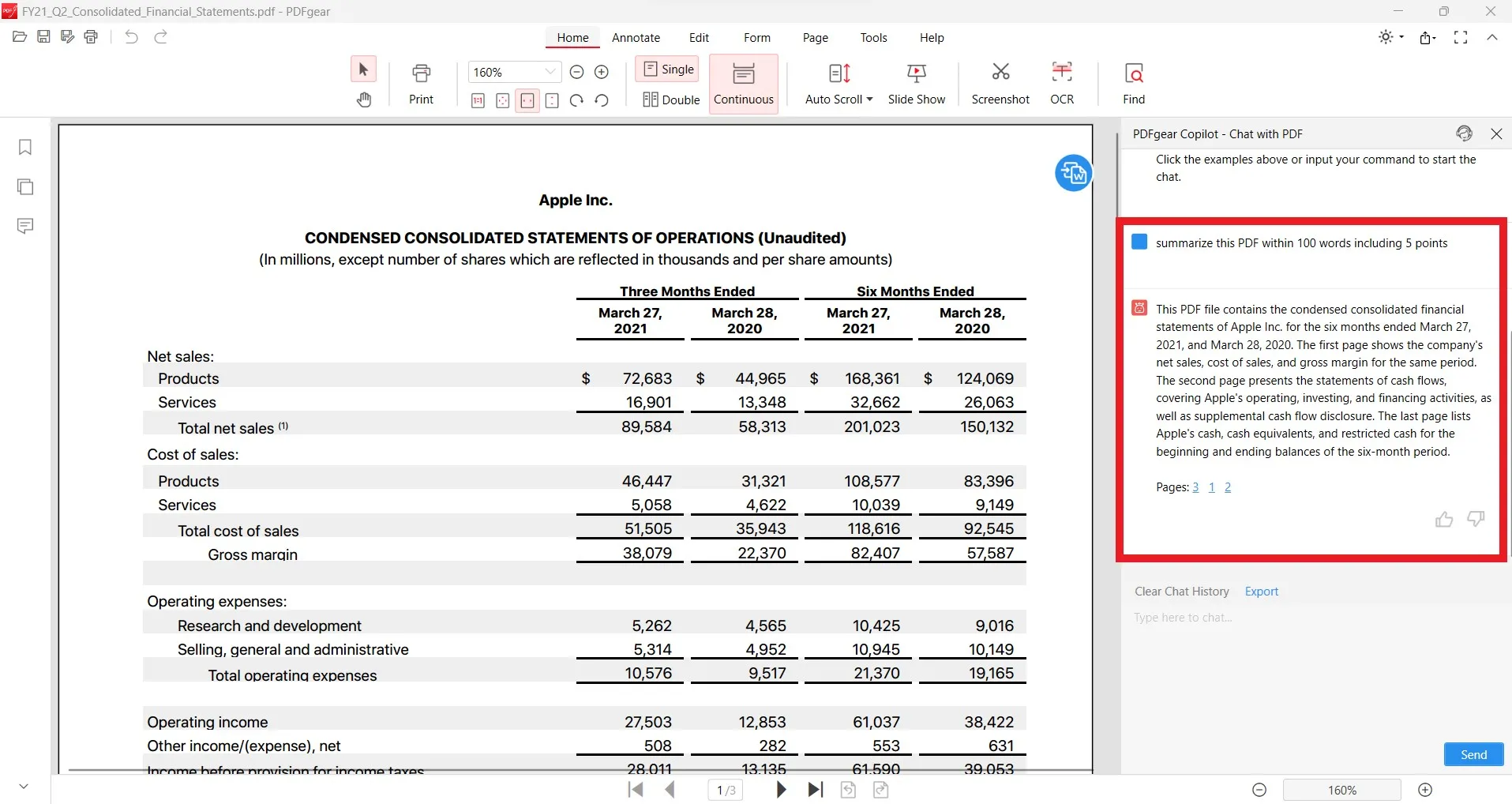Image resolution: width=1512 pixels, height=804 pixels.
Task: Open the Find tool
Action: (1134, 84)
